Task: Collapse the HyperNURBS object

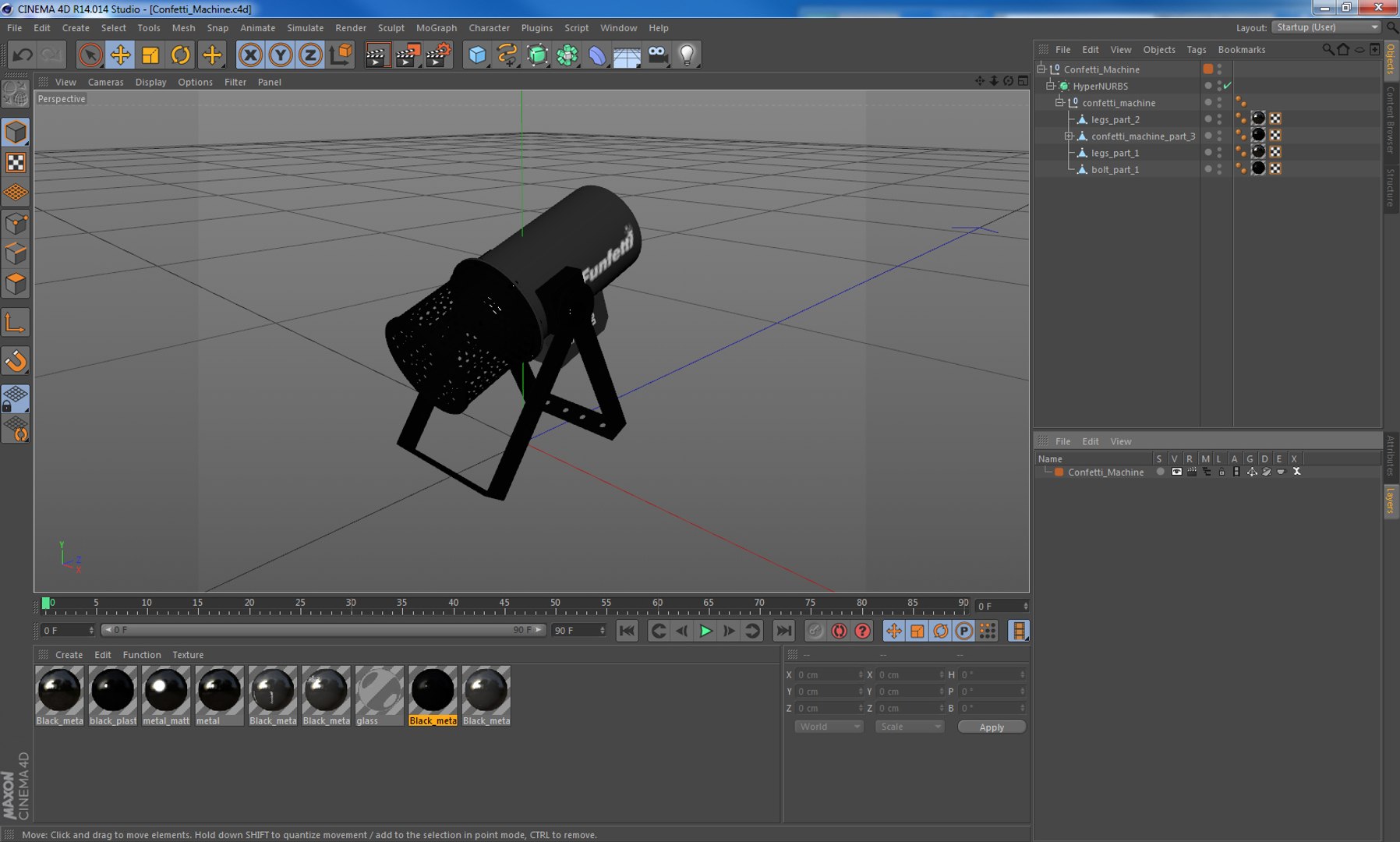Action: coord(1051,86)
